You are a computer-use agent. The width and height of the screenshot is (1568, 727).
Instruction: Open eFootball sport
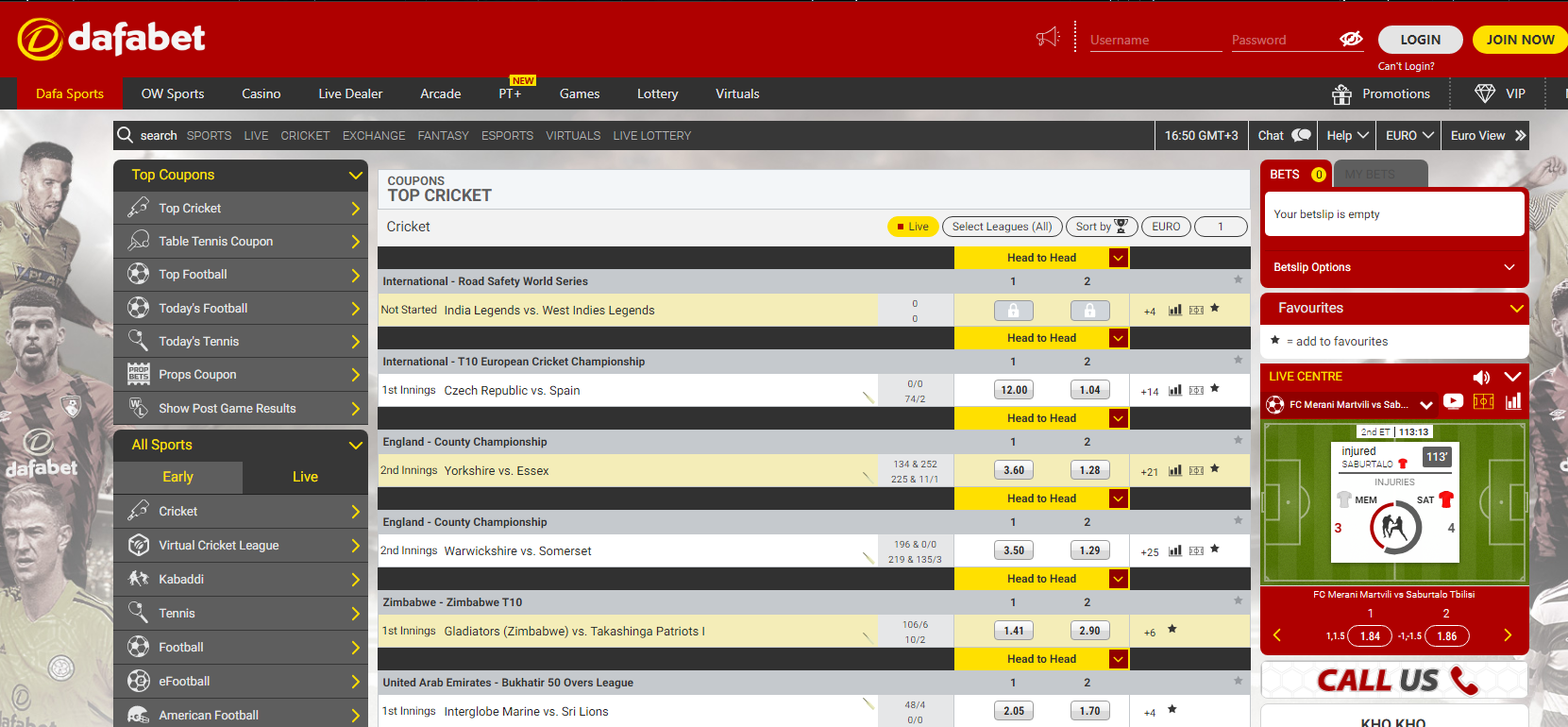point(241,682)
